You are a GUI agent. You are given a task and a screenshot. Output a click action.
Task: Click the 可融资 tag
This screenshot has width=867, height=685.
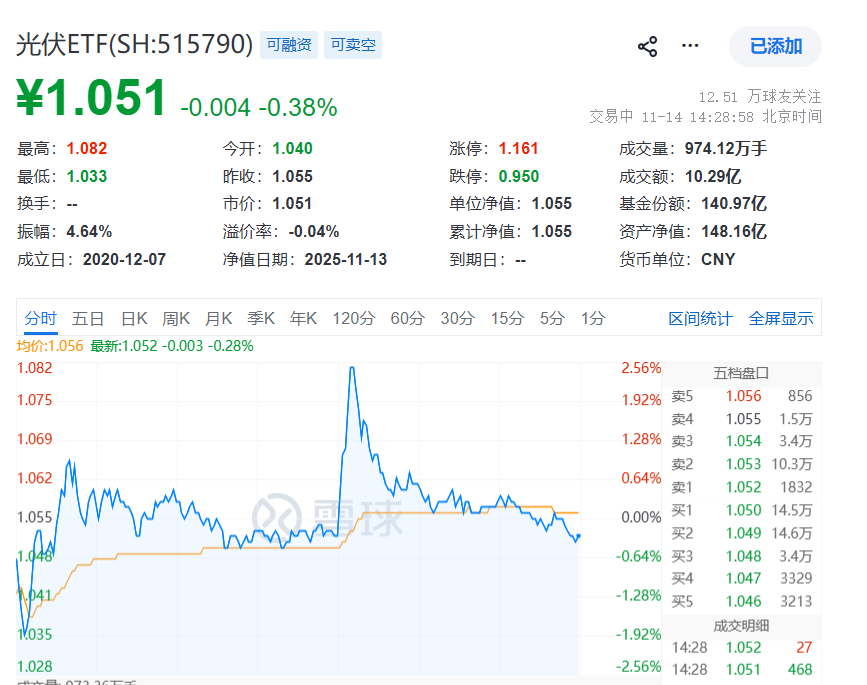click(x=289, y=45)
